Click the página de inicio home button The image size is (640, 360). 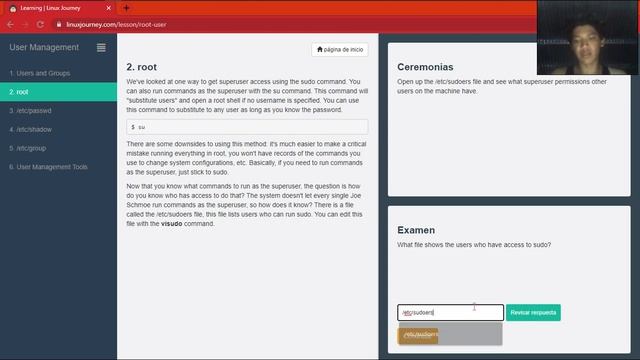[x=340, y=49]
